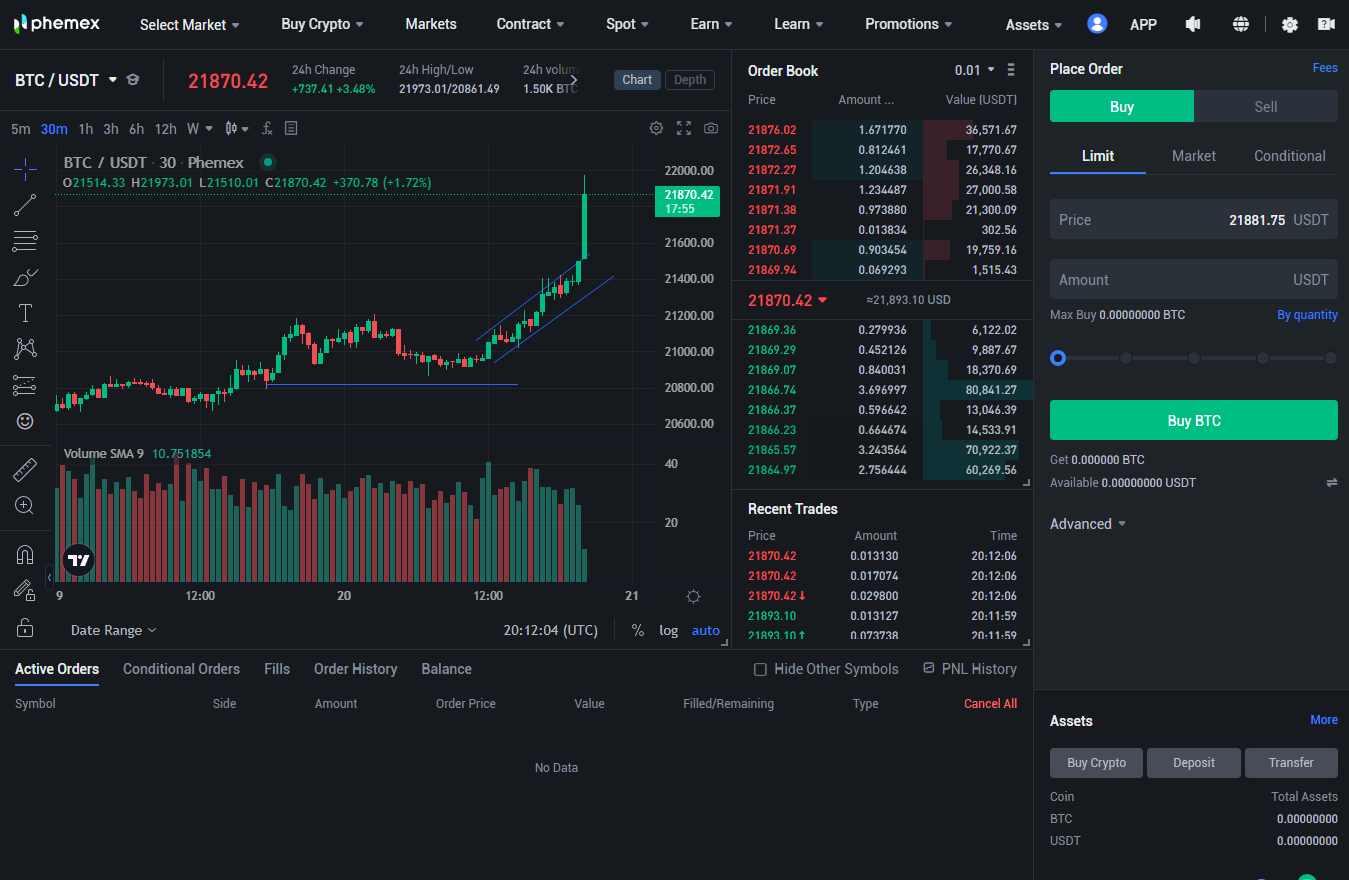Click the green Buy BTC button
This screenshot has height=880, width=1349.
(x=1194, y=420)
